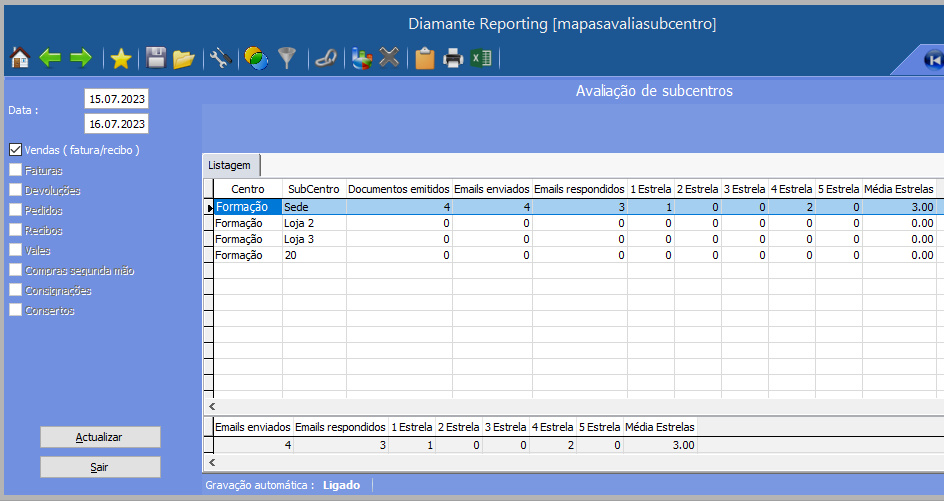Uncheck the Vendas (fatura/recibo) checkbox
This screenshot has height=501, width=944.
[15, 150]
